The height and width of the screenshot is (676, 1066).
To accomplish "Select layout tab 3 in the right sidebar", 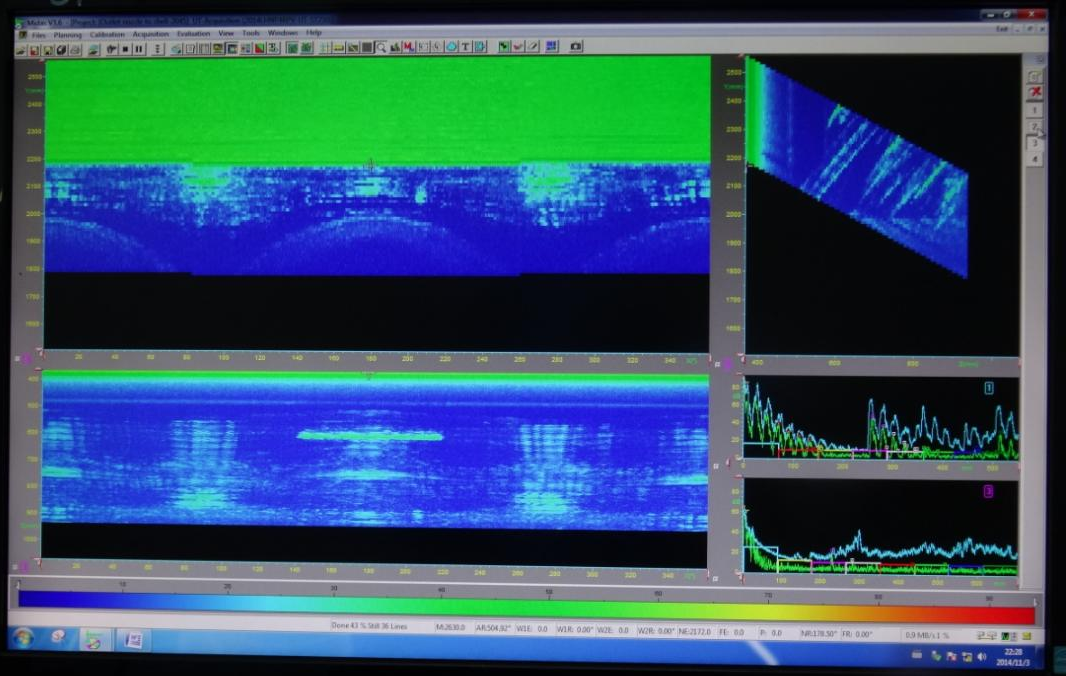I will click(1035, 143).
